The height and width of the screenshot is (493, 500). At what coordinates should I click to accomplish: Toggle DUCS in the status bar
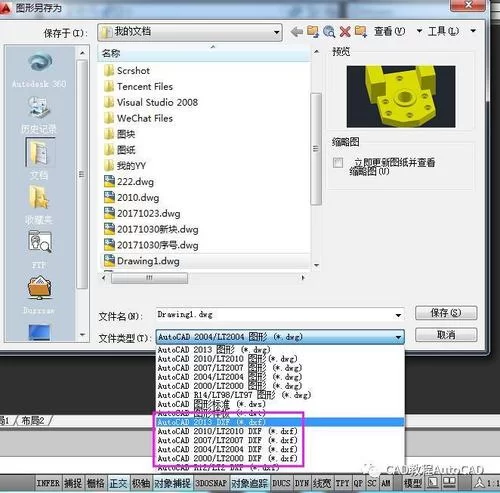pos(281,483)
